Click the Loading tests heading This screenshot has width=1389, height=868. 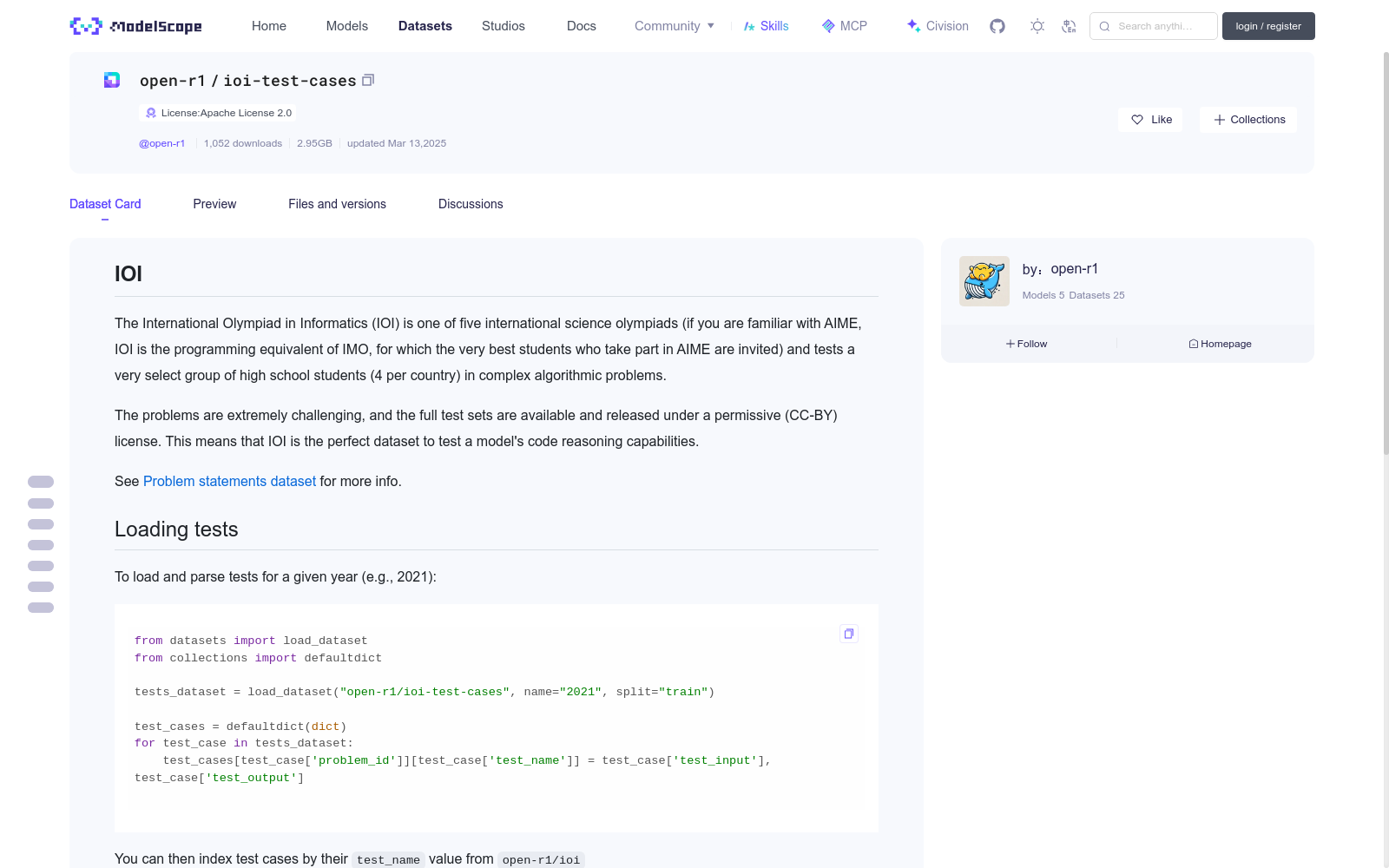(x=176, y=529)
